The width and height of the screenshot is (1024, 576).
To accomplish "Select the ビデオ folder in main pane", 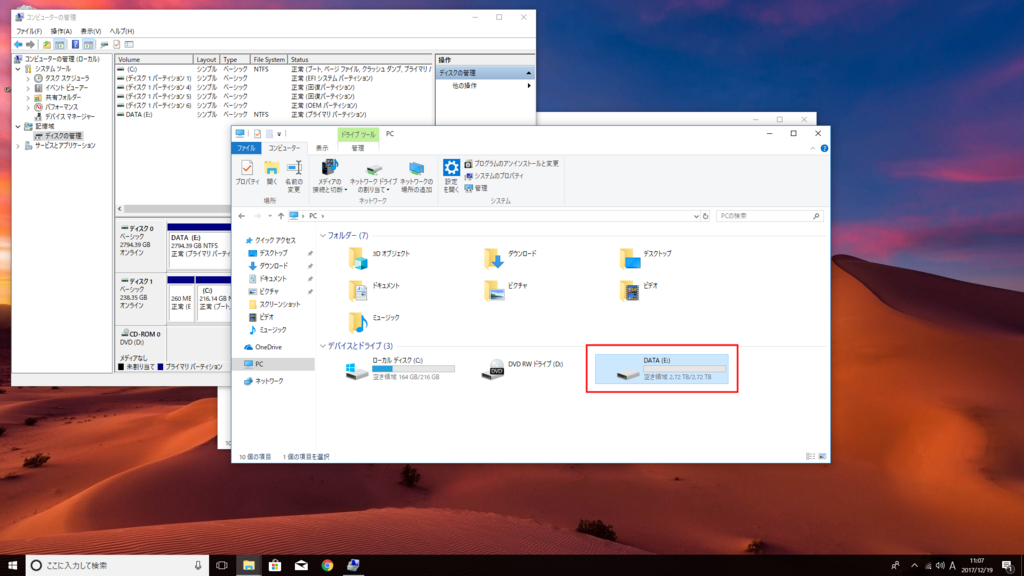I will (639, 290).
